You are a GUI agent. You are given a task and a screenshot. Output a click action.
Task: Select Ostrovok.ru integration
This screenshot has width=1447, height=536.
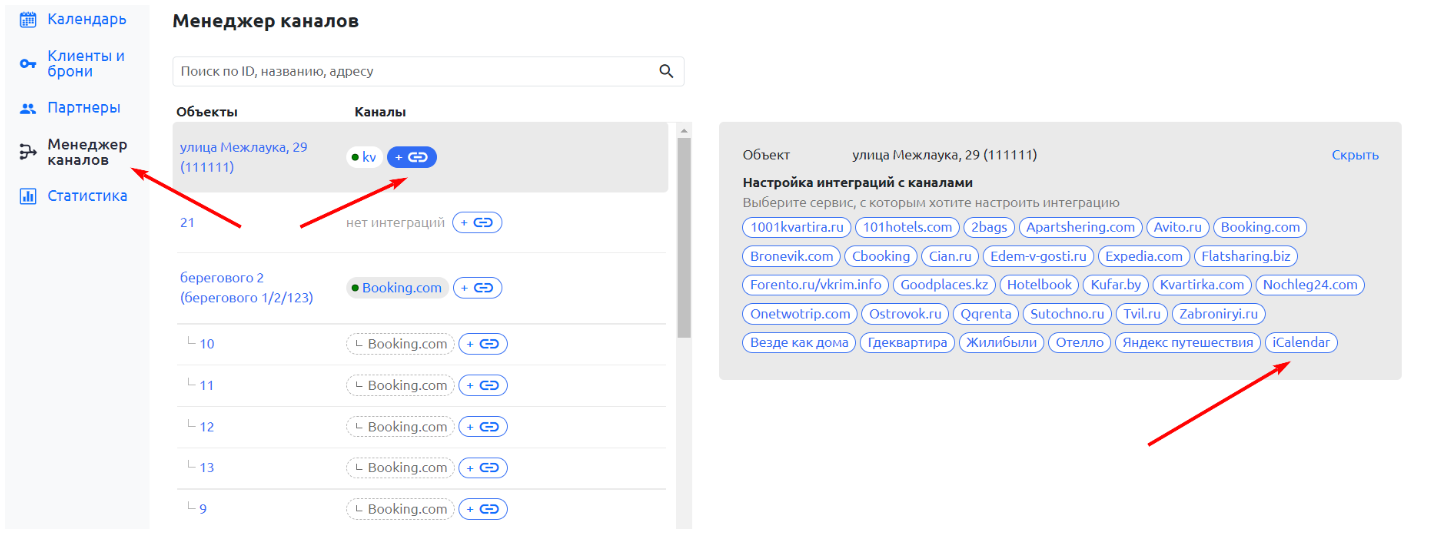(x=905, y=314)
